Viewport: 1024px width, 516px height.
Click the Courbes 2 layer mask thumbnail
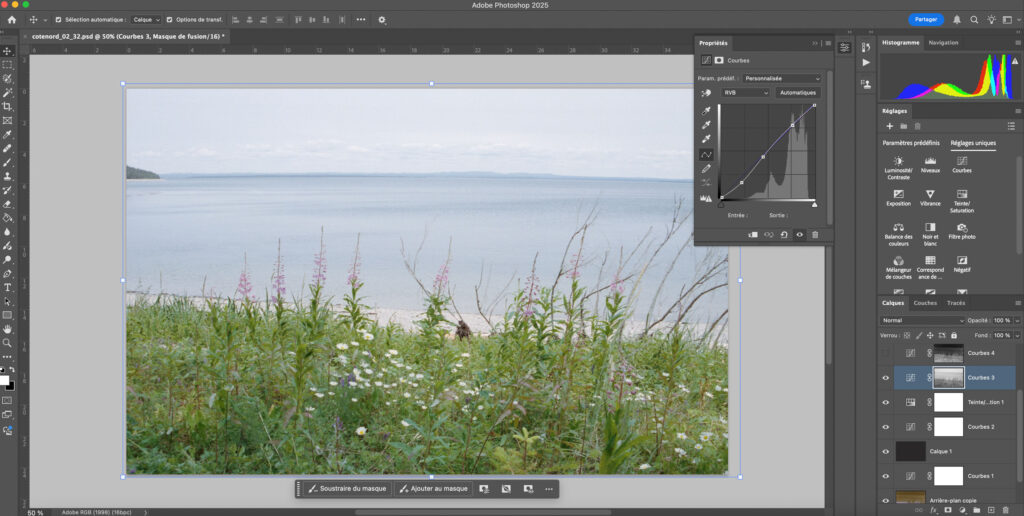tap(948, 427)
